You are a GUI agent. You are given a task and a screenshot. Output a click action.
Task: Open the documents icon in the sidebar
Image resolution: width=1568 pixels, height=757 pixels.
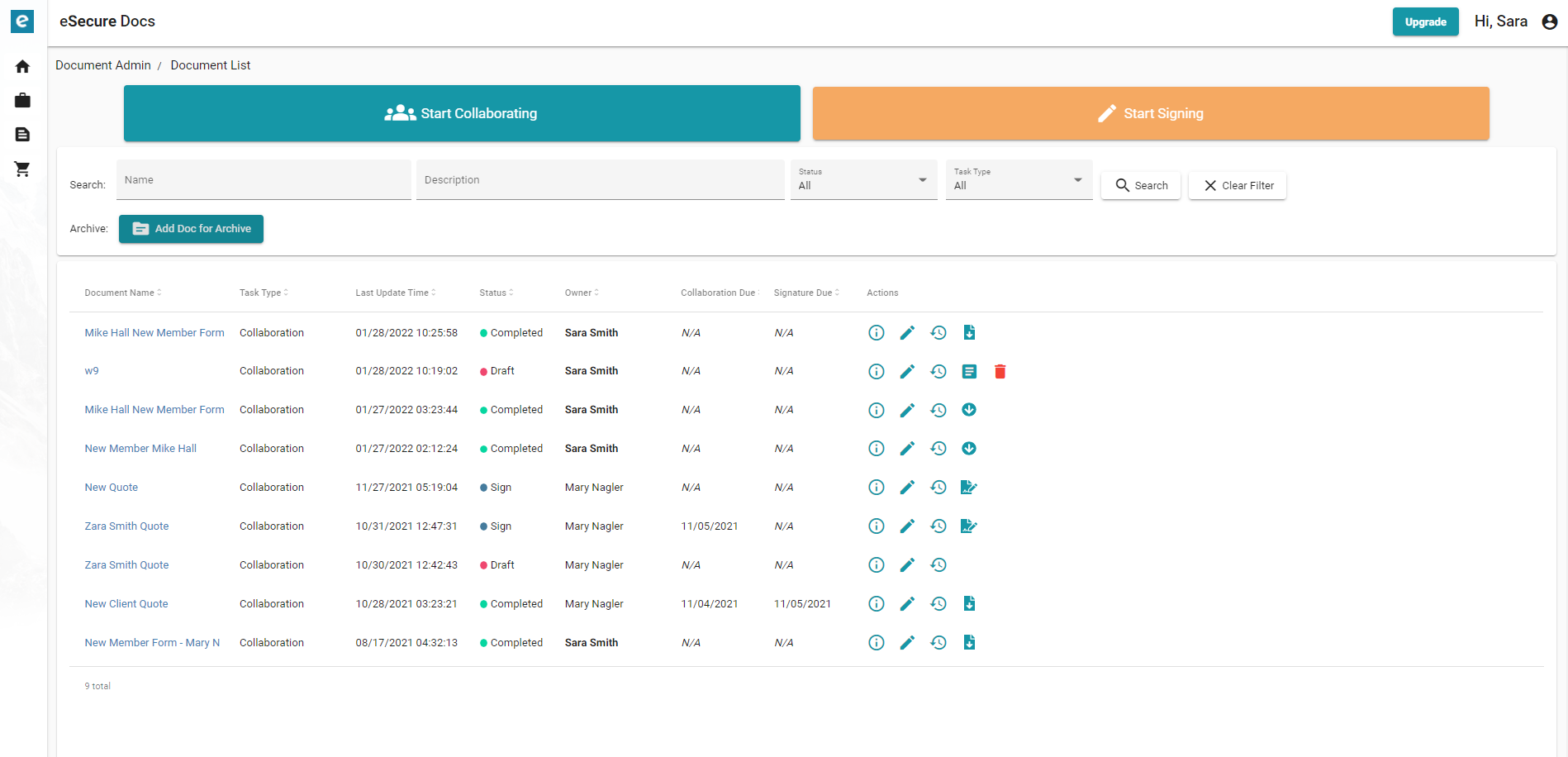coord(22,134)
